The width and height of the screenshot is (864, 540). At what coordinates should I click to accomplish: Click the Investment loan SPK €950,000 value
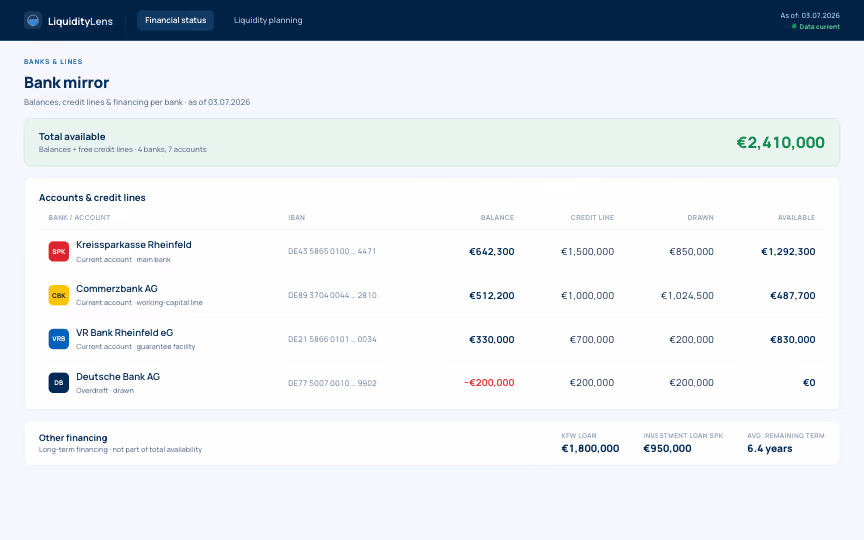(x=667, y=449)
